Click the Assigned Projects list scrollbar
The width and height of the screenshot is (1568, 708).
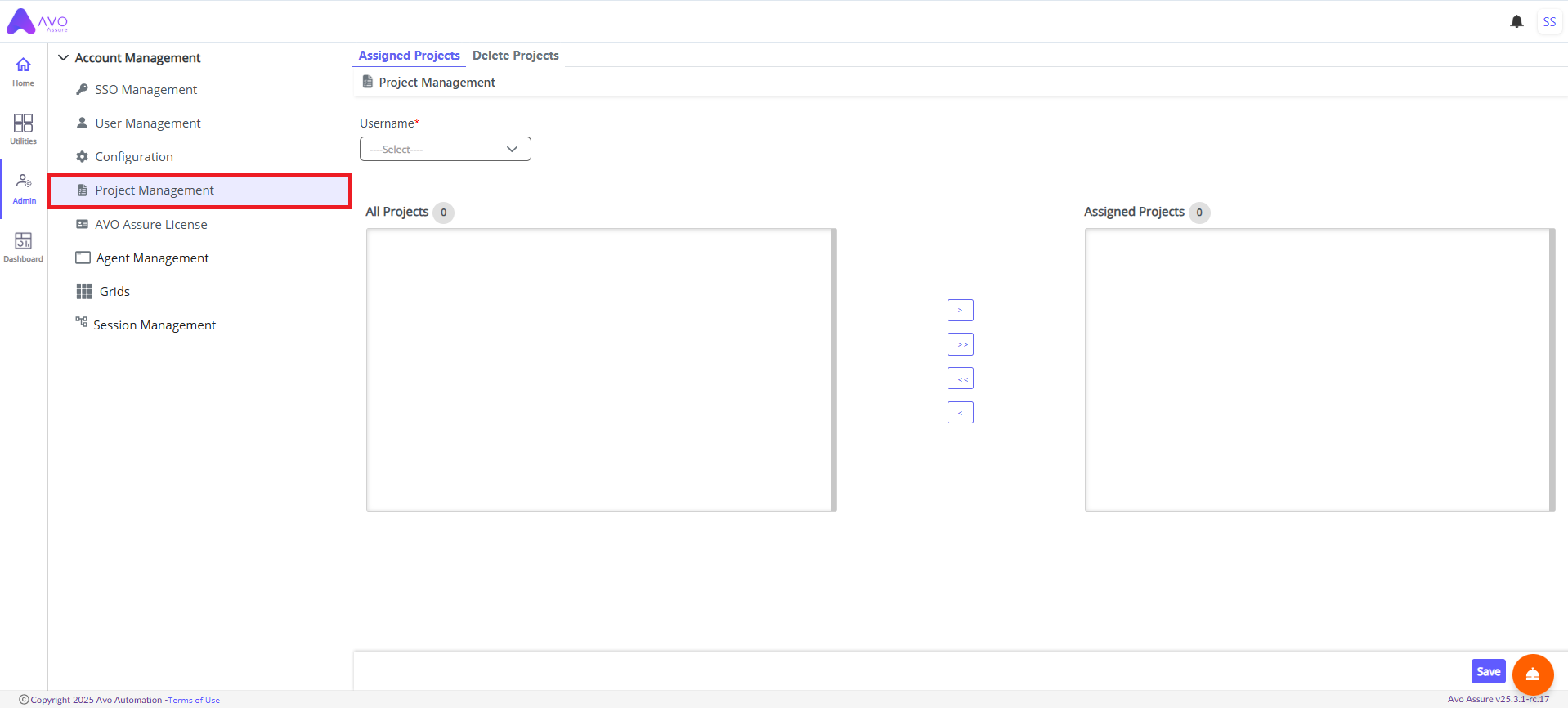pyautogui.click(x=1552, y=370)
